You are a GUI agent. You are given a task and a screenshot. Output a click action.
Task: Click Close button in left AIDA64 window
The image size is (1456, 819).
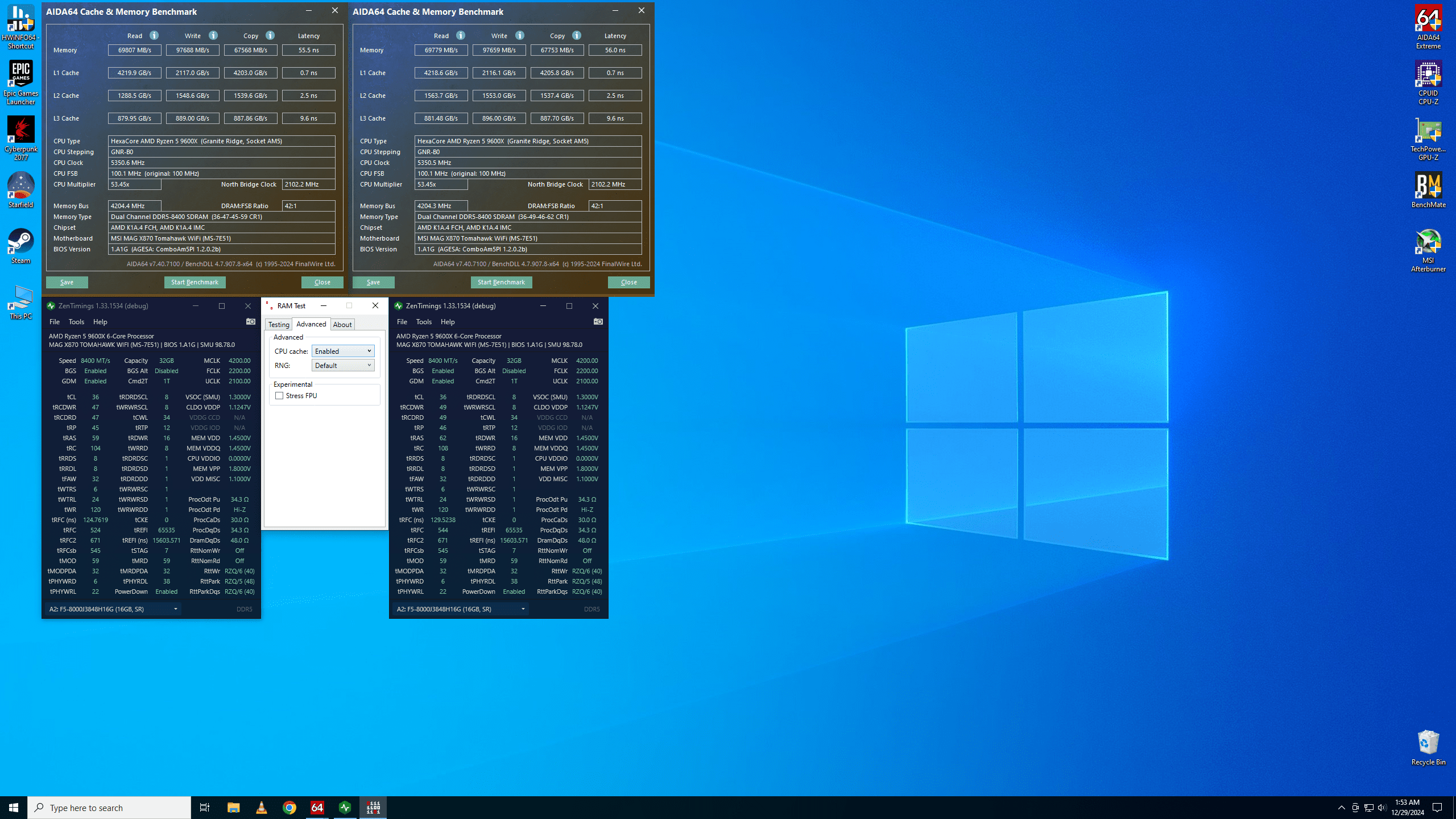(x=322, y=282)
